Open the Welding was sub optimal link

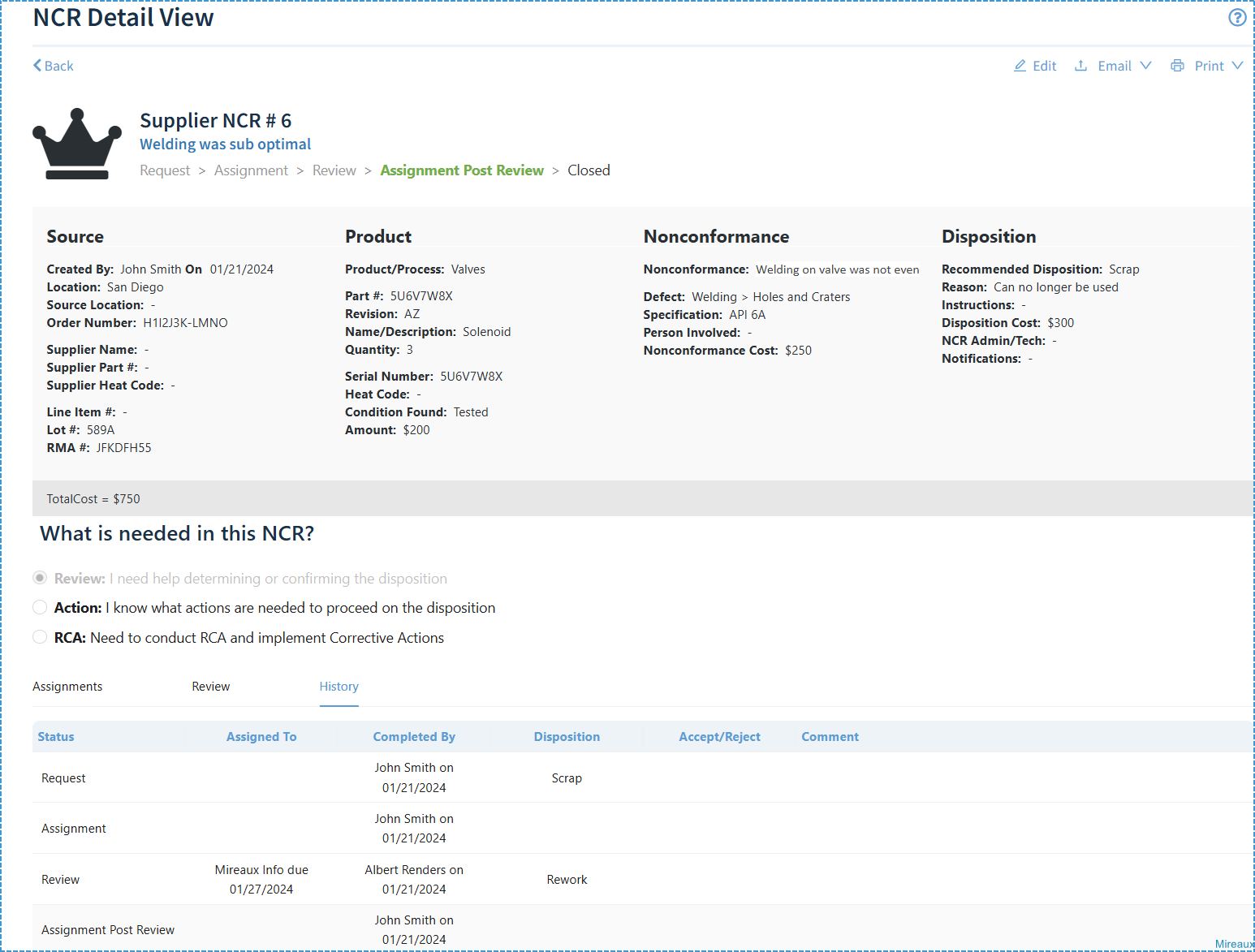click(x=225, y=144)
